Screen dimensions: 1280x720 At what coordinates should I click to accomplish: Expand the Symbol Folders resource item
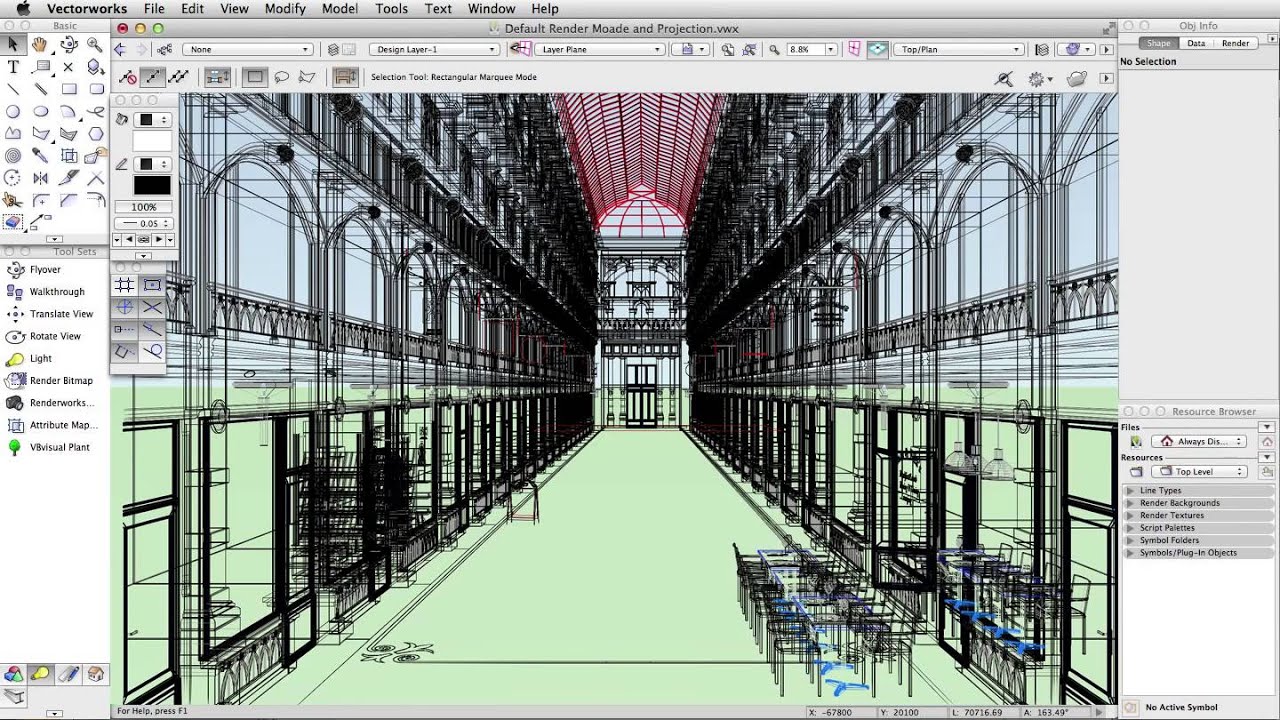pyautogui.click(x=1130, y=540)
